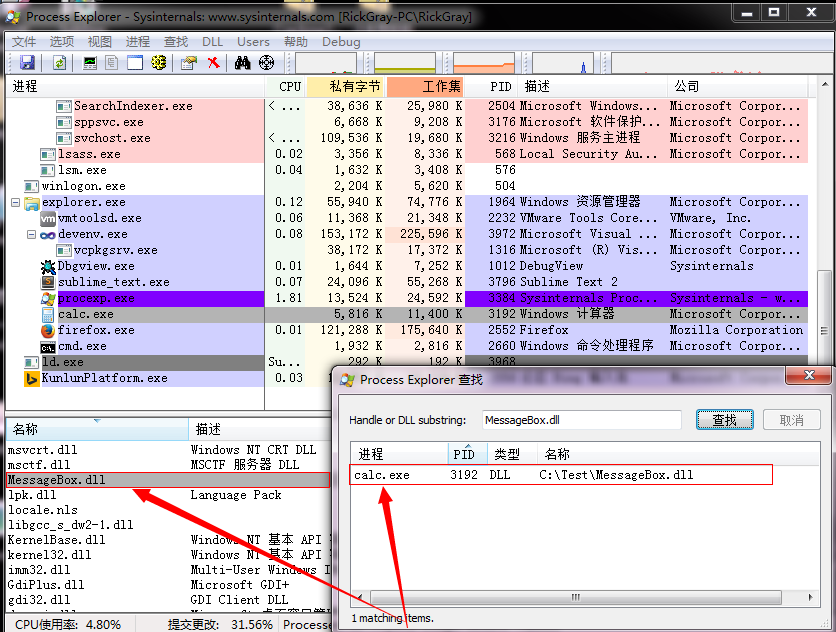Screen dimensions: 836x632
Task: Collapse the devenv.exe subtree
Action: [x=31, y=235]
